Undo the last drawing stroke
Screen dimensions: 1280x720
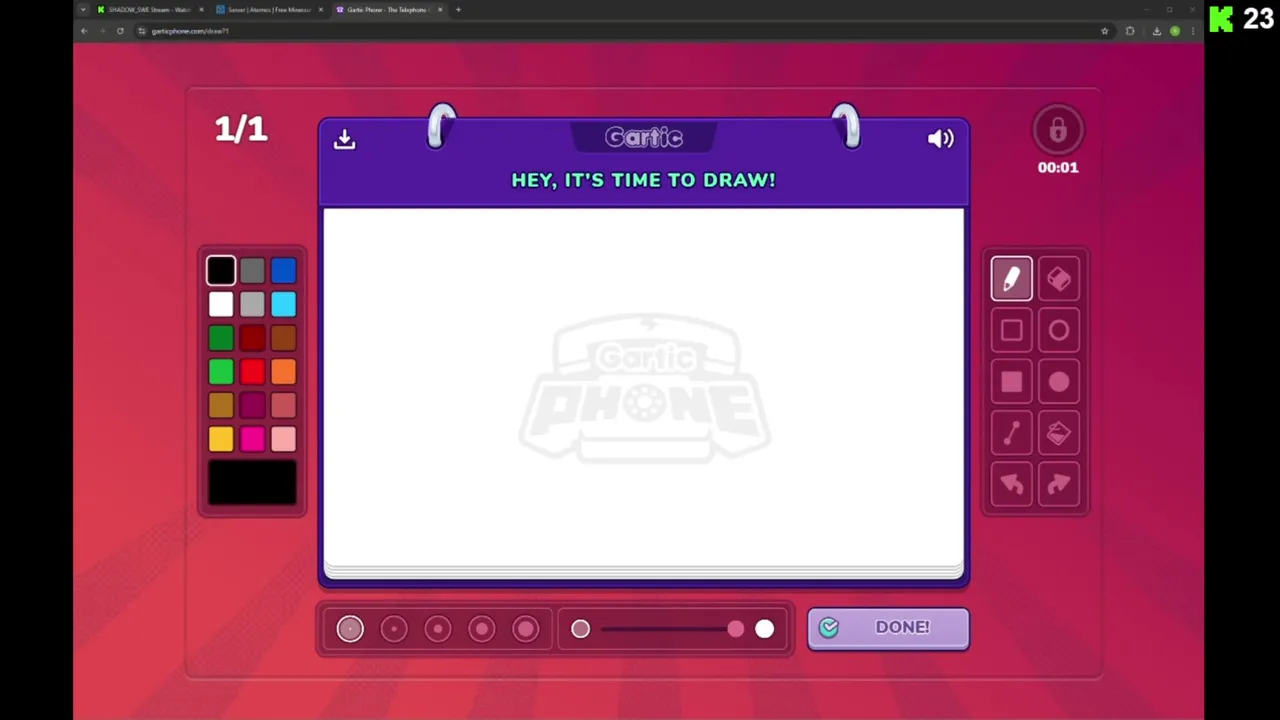pyautogui.click(x=1011, y=485)
